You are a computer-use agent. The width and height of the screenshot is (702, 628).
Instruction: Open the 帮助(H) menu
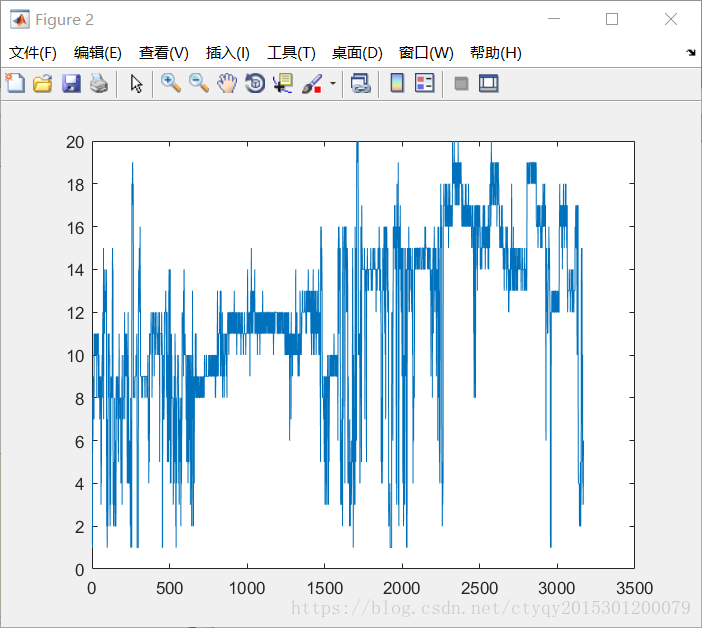496,53
